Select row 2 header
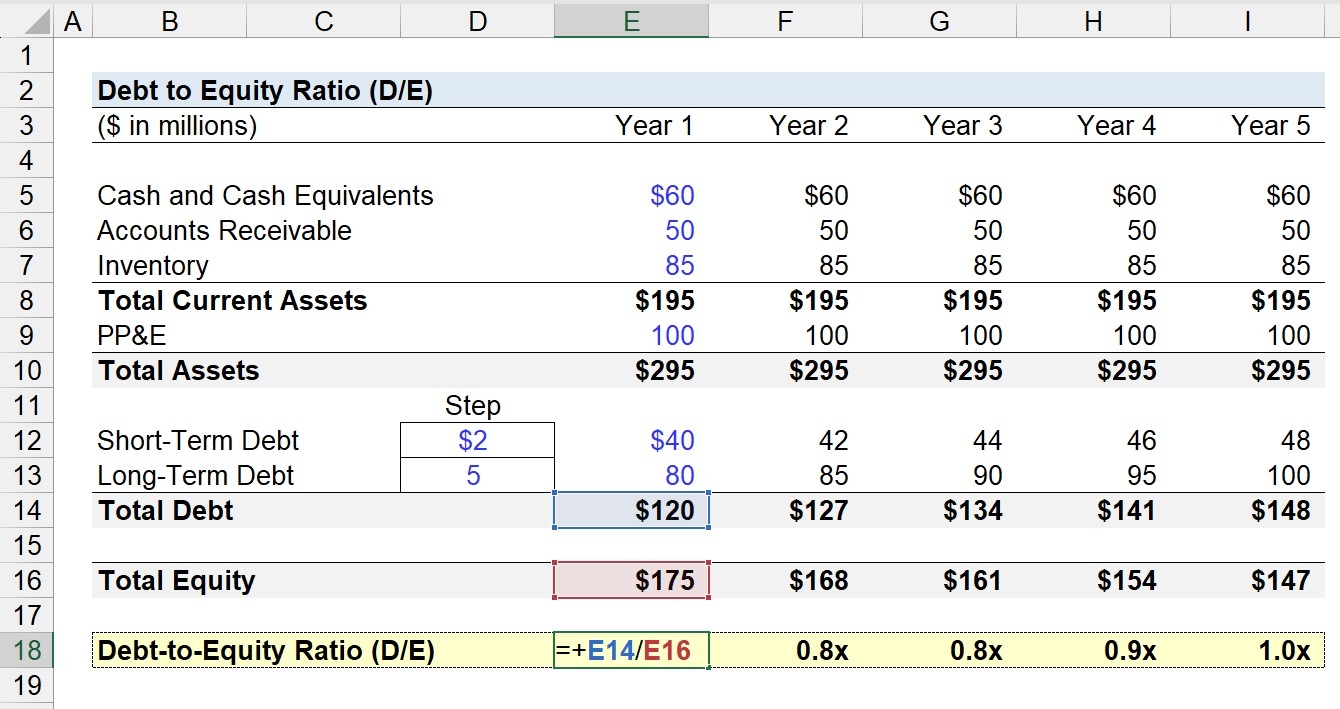 (27, 90)
